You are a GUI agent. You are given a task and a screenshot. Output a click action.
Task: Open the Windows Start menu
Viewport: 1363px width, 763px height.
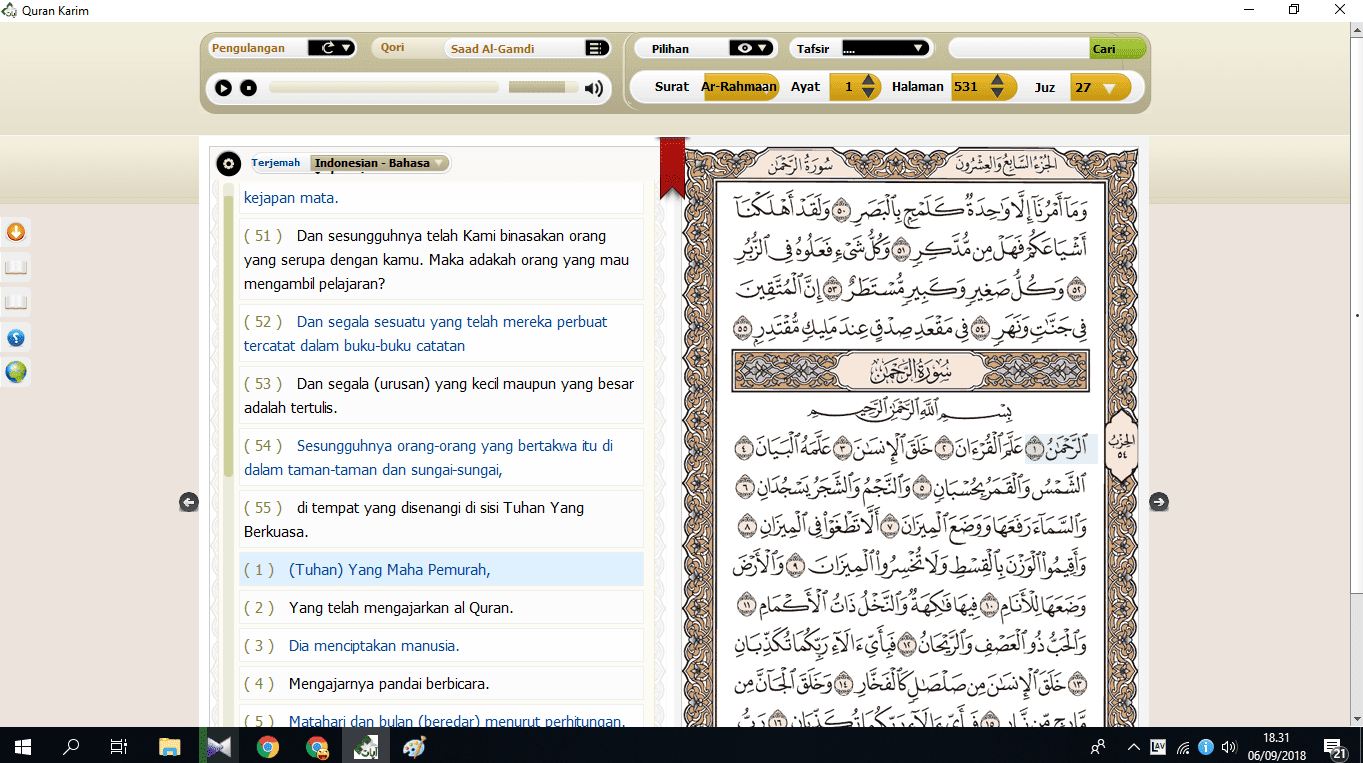click(x=23, y=746)
